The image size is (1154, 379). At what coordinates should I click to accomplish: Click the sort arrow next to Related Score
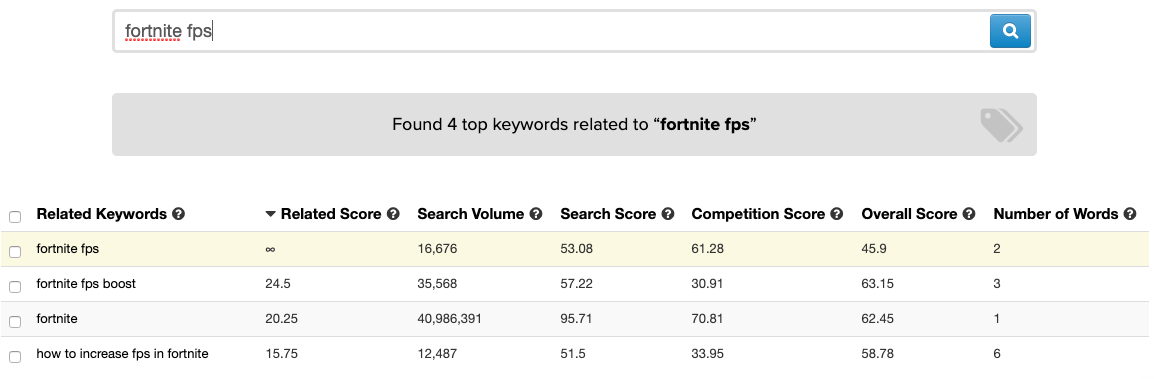coord(270,214)
